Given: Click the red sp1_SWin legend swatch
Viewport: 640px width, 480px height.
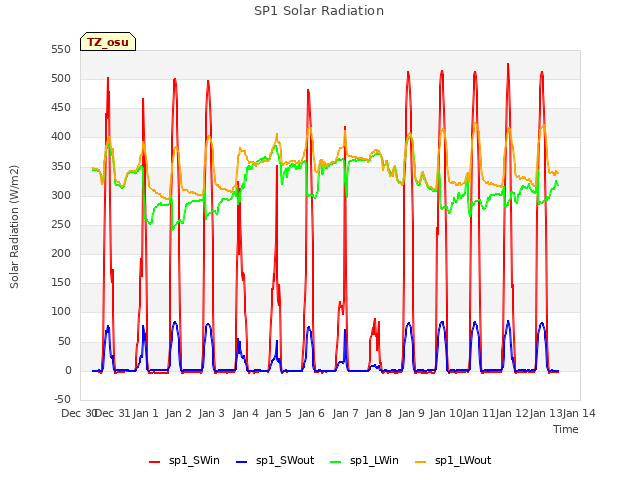Looking at the screenshot, I should pos(154,462).
